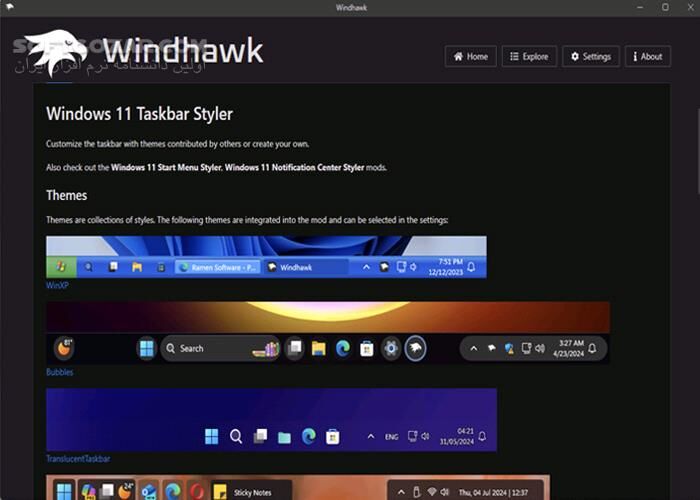700x500 pixels.
Task: Click the Windhawk eagle logo
Action: pos(56,51)
